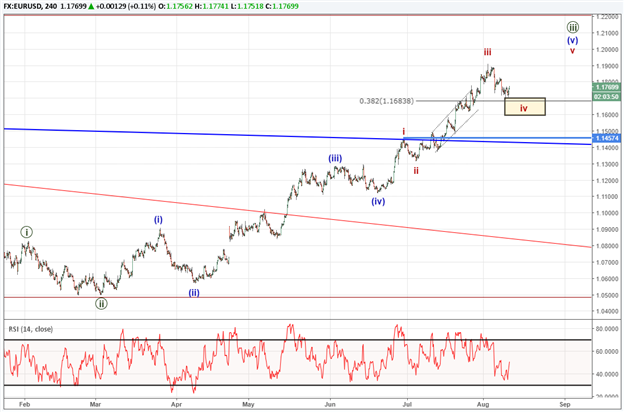The width and height of the screenshot is (624, 412).
Task: Click the circled green ii wave label
Action: point(101,304)
